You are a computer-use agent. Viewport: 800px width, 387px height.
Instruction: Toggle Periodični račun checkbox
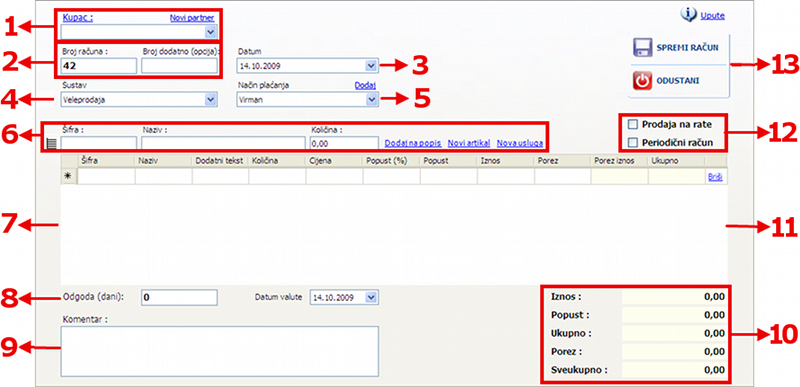pos(633,143)
